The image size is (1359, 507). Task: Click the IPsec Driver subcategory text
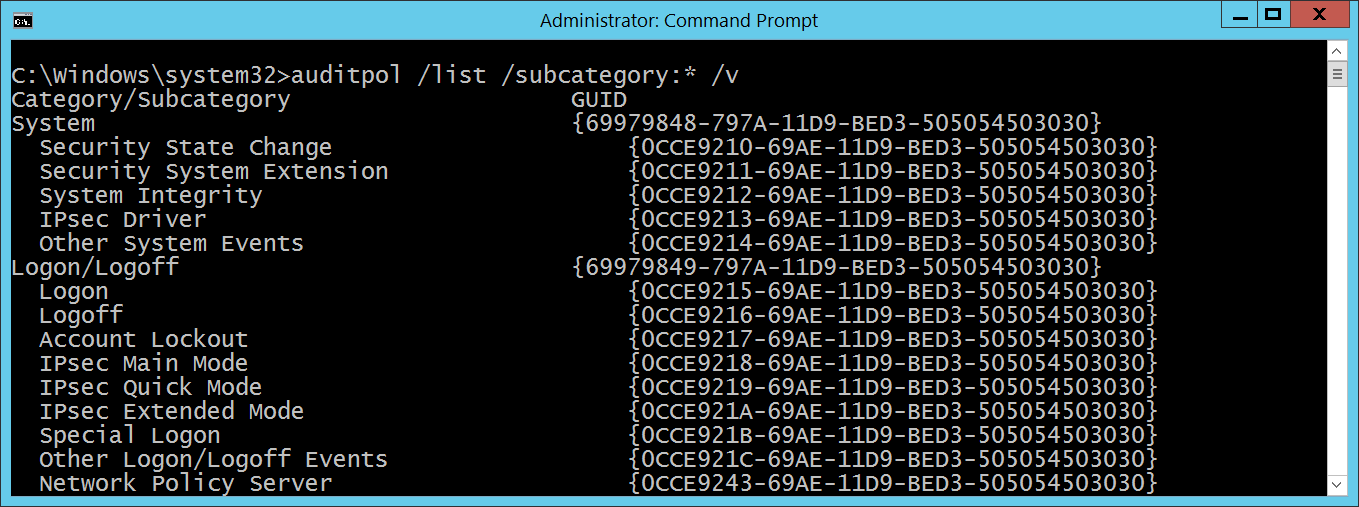(x=122, y=219)
